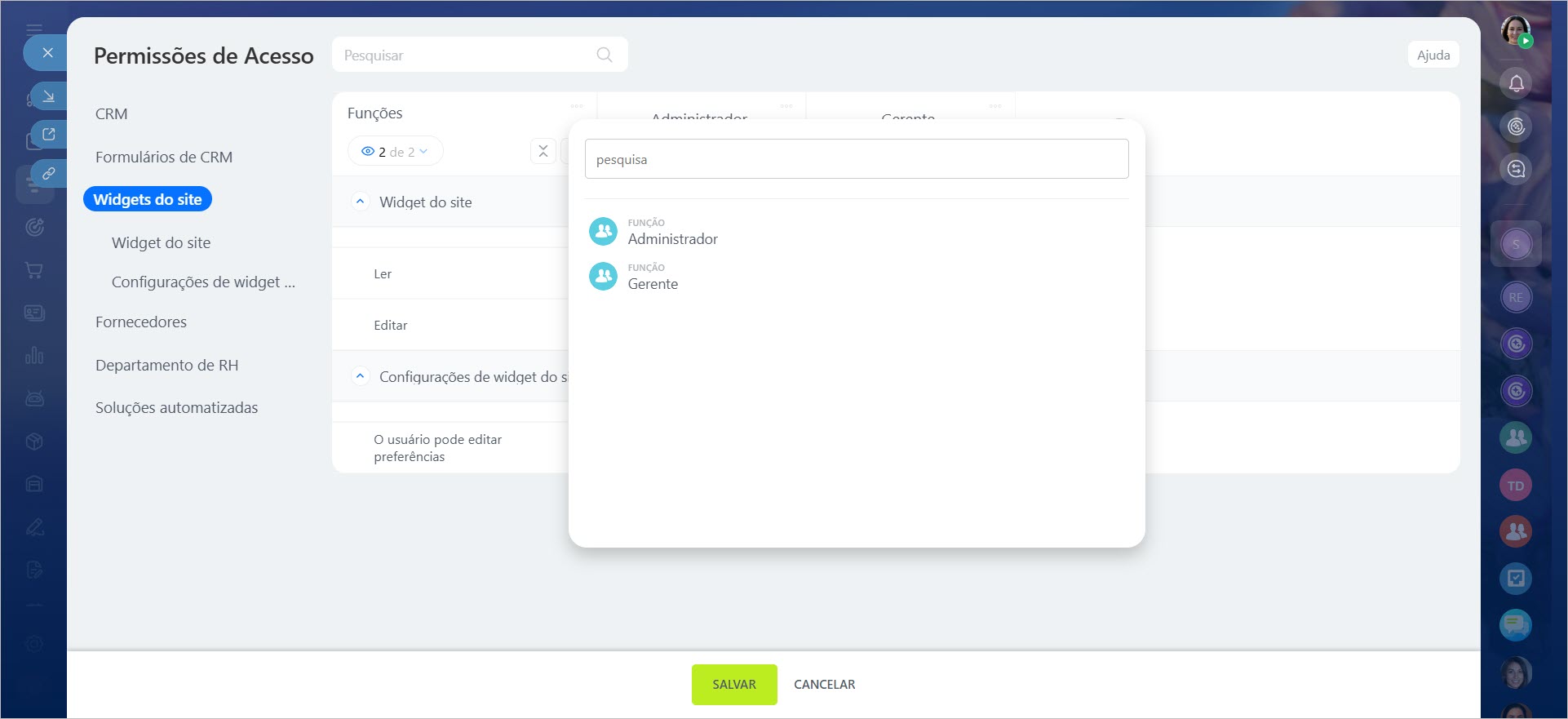
Task: Open the green chat bubble icon
Action: point(1515,625)
